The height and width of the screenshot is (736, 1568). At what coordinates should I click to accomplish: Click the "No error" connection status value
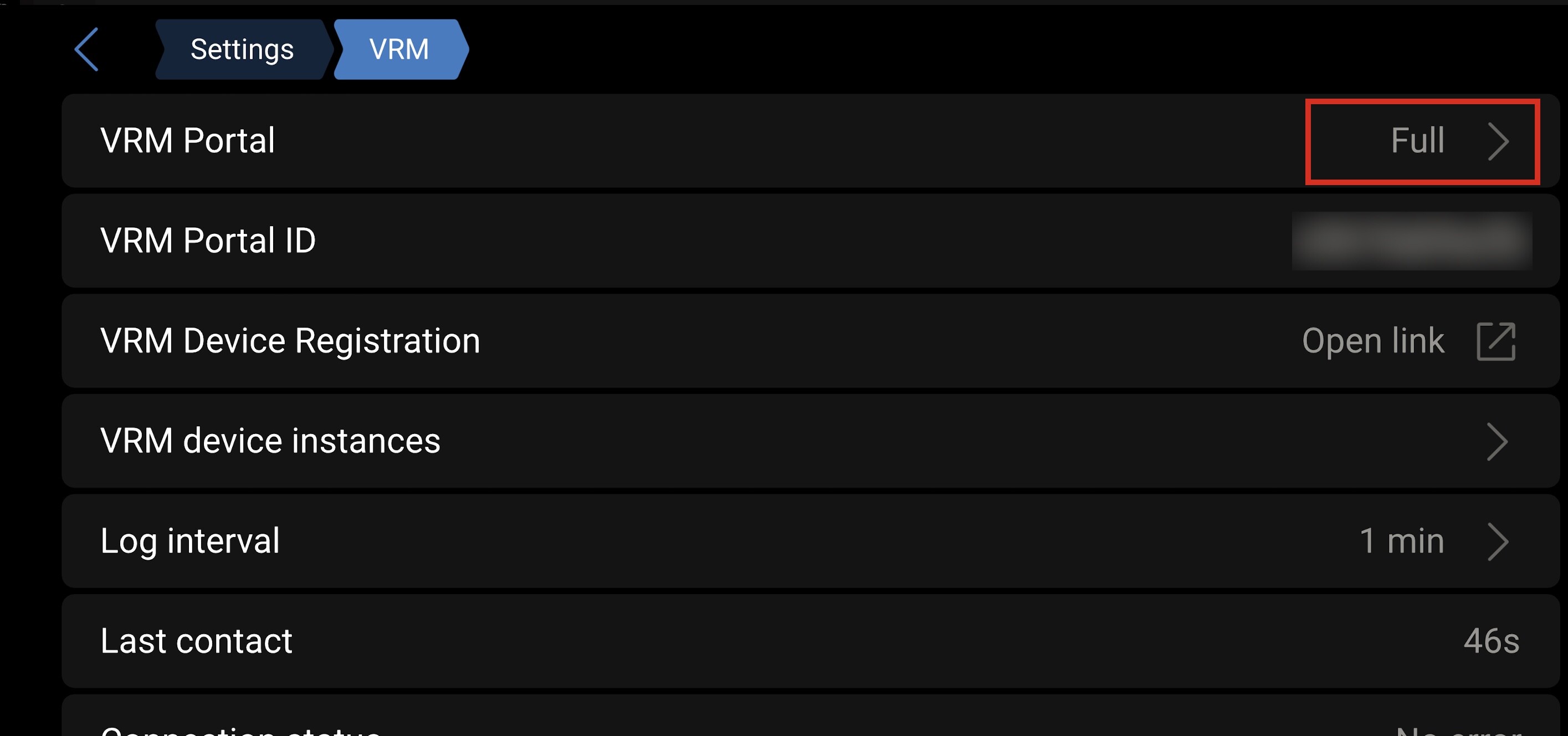pyautogui.click(x=1458, y=729)
